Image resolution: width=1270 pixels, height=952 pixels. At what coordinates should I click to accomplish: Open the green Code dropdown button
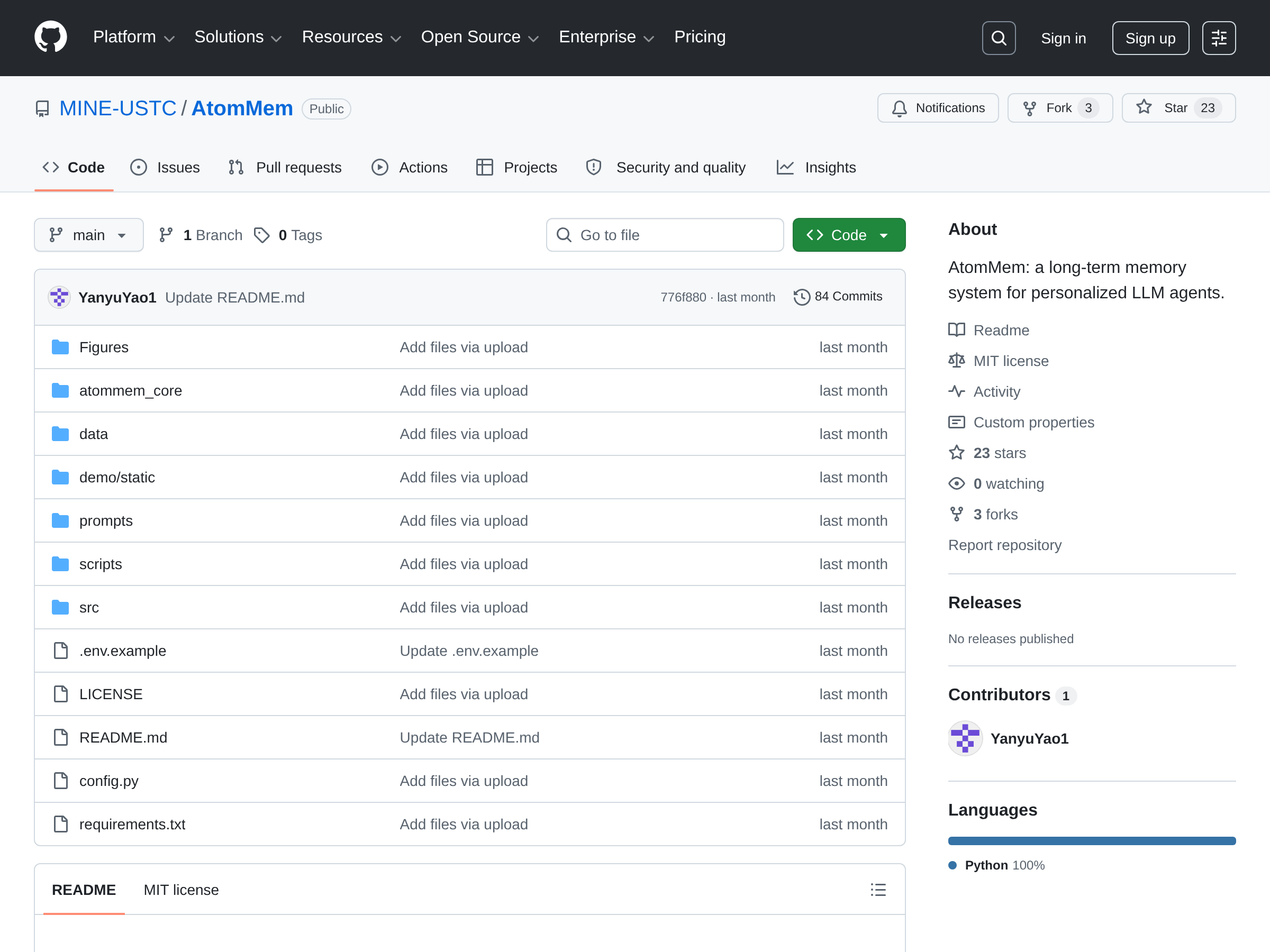(x=849, y=235)
